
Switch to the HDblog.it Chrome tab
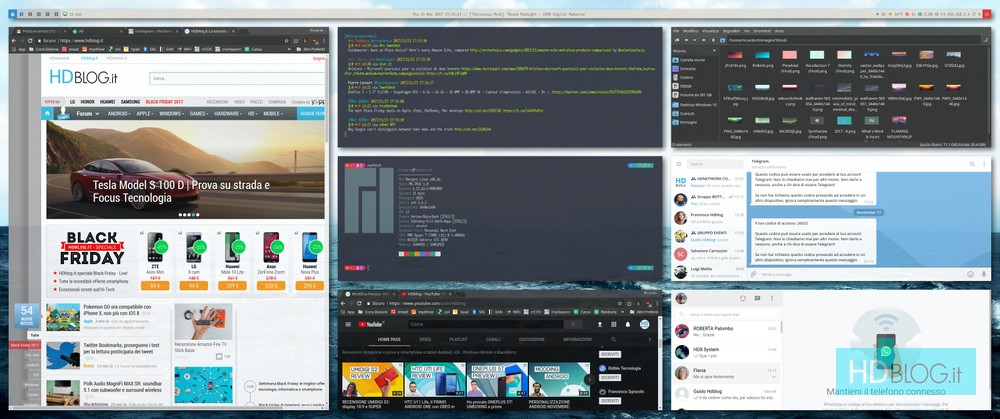209,31
